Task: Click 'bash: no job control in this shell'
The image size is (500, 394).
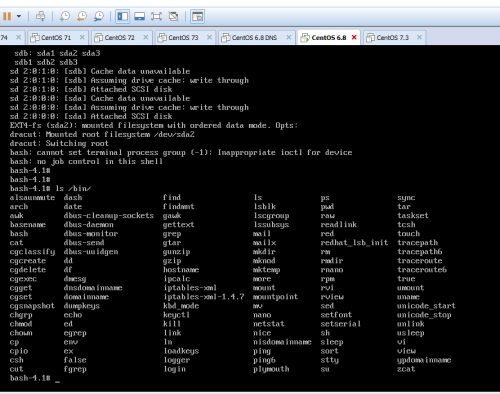Action: (x=86, y=161)
